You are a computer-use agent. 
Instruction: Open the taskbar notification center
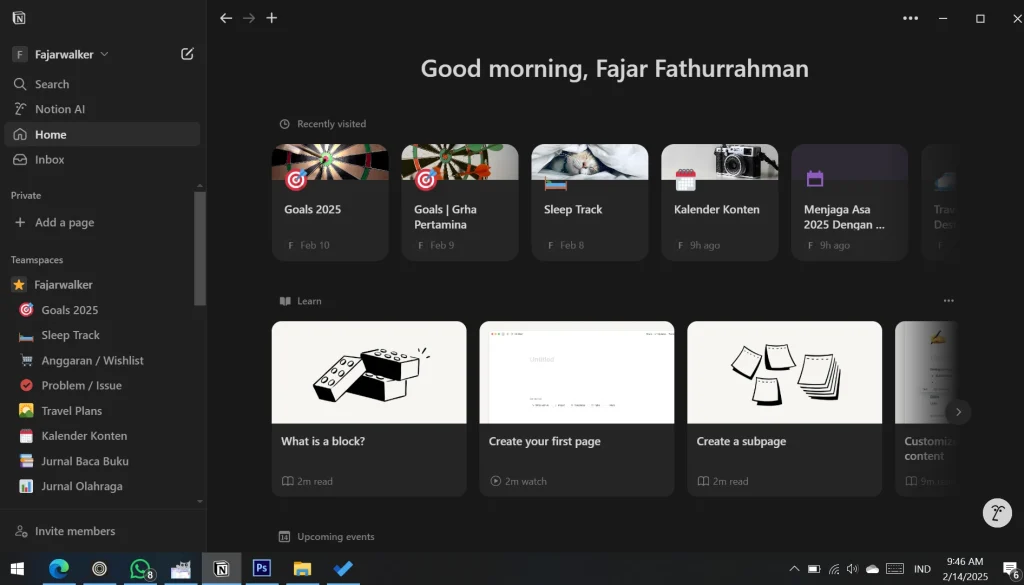pyautogui.click(x=1011, y=569)
